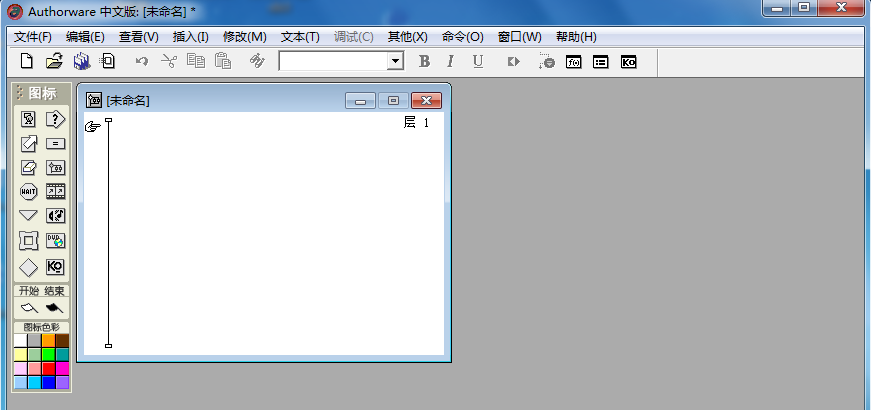Click the Paste clipboard icon
Screen dimensions: 871x410
pos(223,61)
